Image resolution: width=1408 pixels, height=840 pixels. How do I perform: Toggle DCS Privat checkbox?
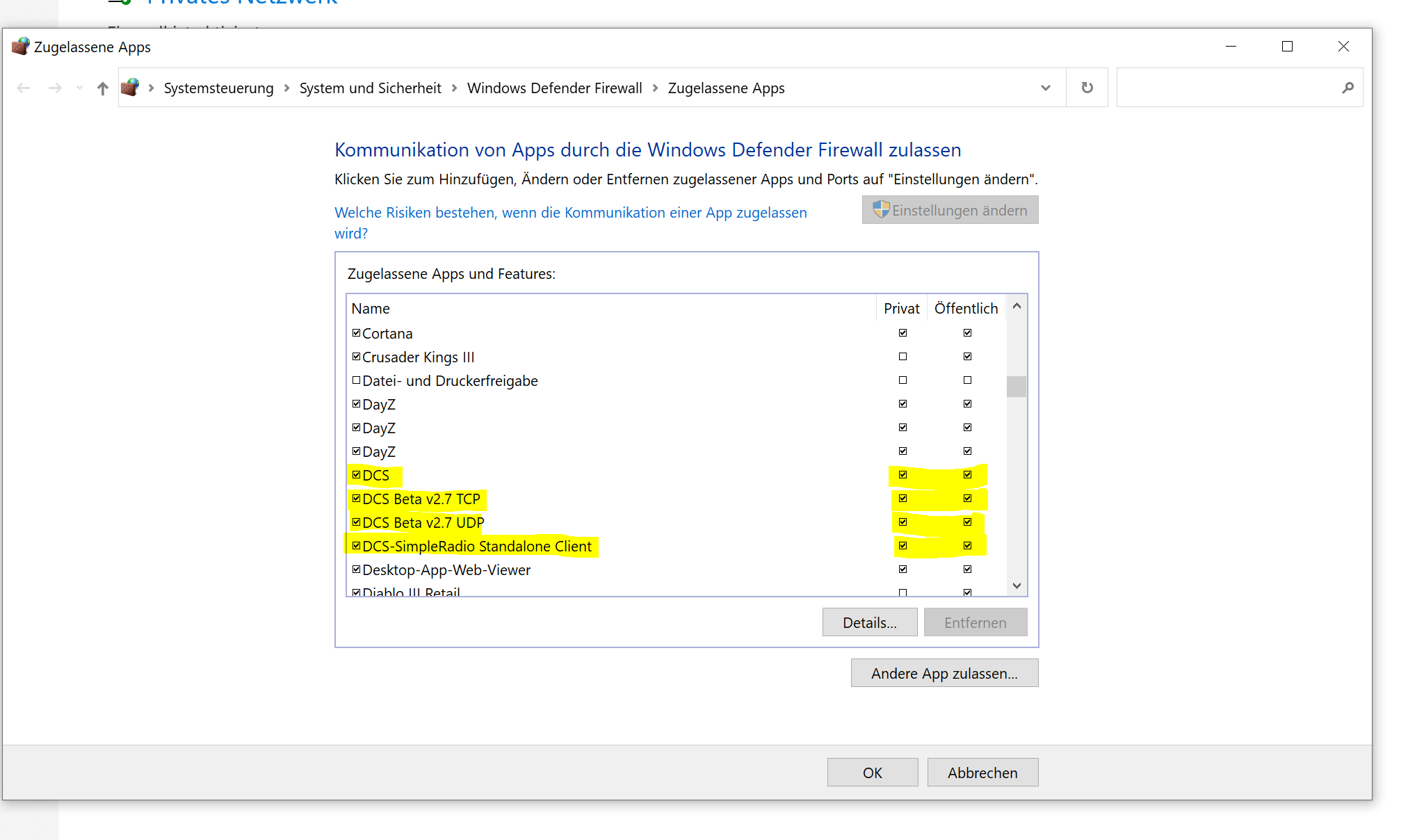(903, 475)
